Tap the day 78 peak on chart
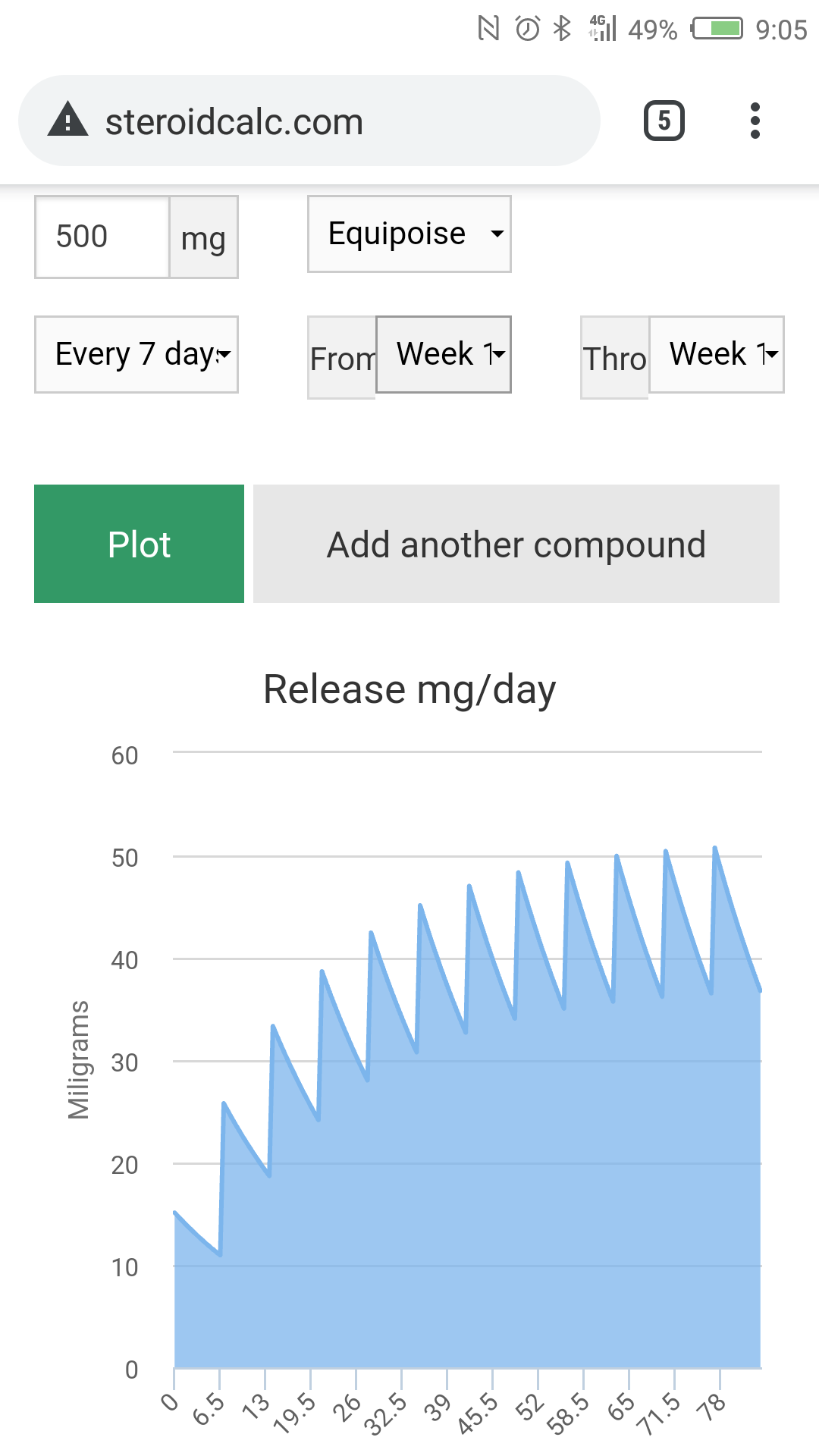This screenshot has width=819, height=1456. point(715,849)
